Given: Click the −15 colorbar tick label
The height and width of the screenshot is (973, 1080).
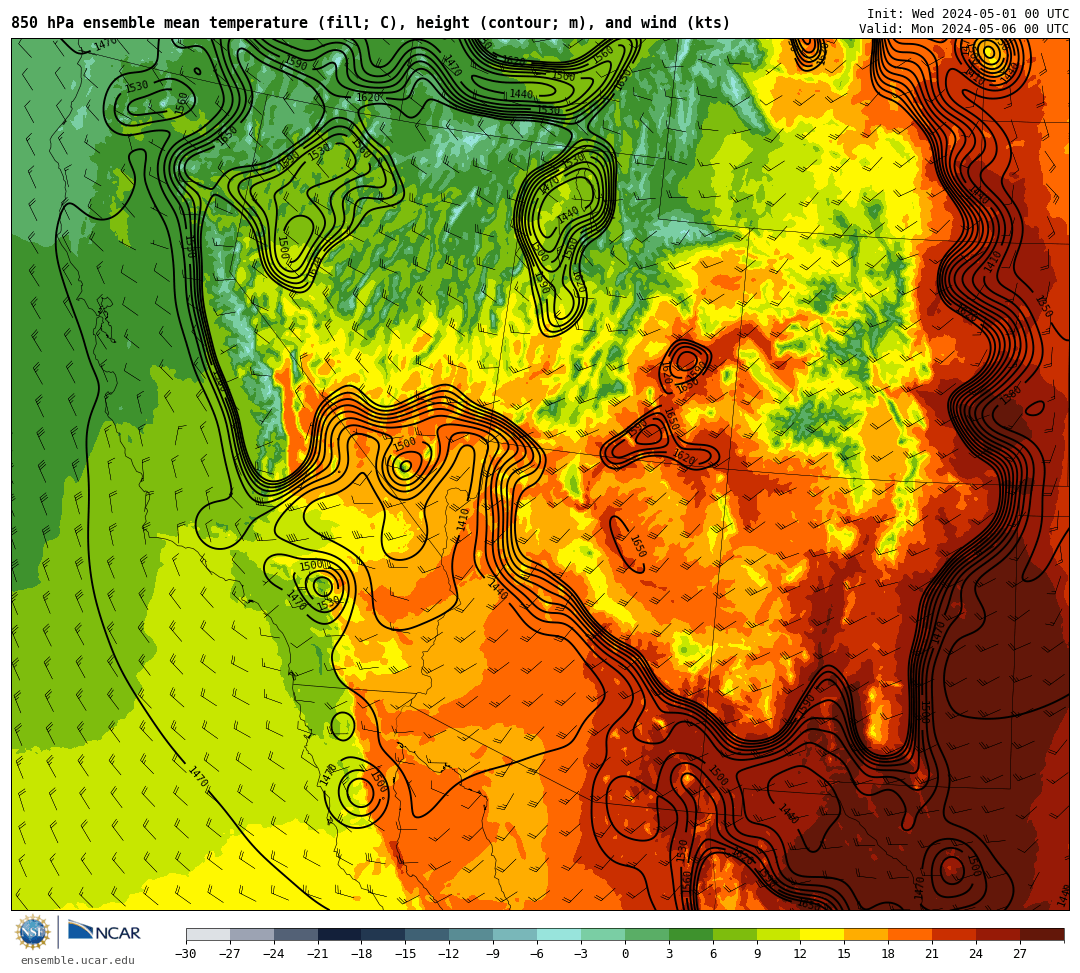Looking at the screenshot, I should (405, 954).
